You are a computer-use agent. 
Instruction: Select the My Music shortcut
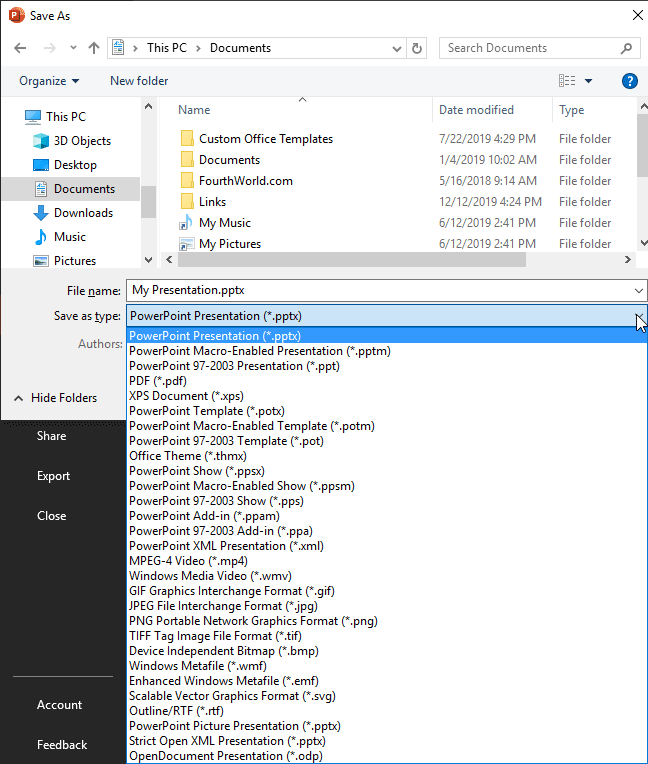click(225, 223)
